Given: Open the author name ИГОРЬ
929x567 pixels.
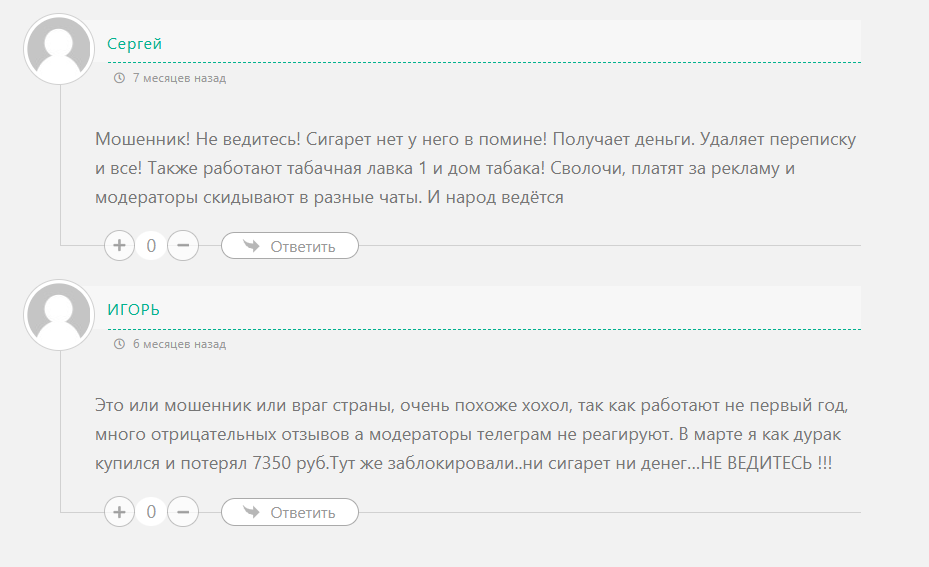Looking at the screenshot, I should [x=133, y=310].
